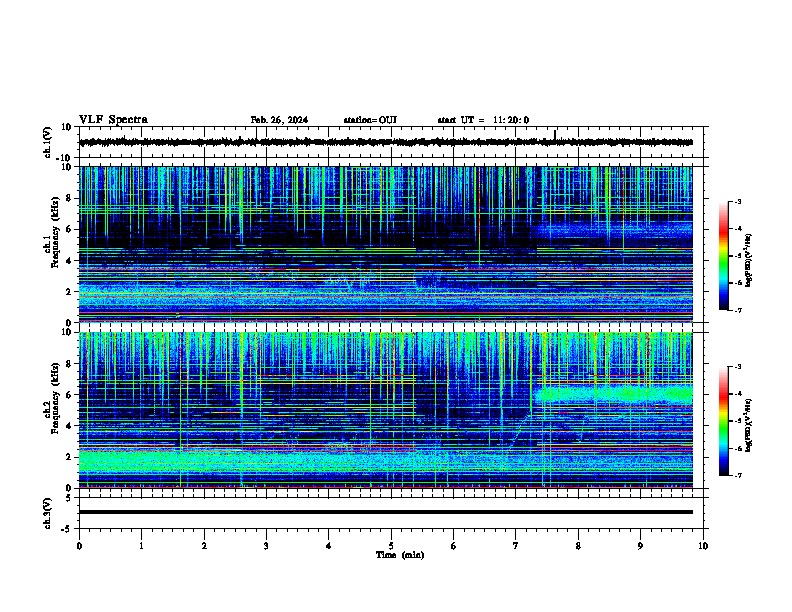The width and height of the screenshot is (792, 612).
Task: Click the "8" kHz tick of ch.2 spectrogram
Action: pyautogui.click(x=69, y=364)
